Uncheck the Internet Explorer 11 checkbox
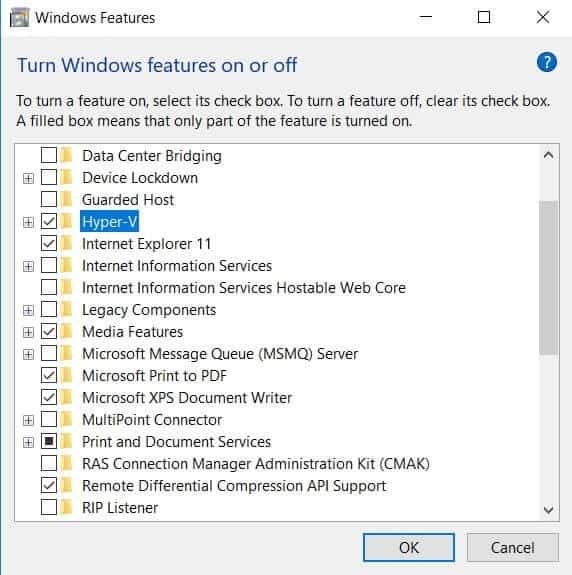Screen dimensions: 572x575 (49, 243)
